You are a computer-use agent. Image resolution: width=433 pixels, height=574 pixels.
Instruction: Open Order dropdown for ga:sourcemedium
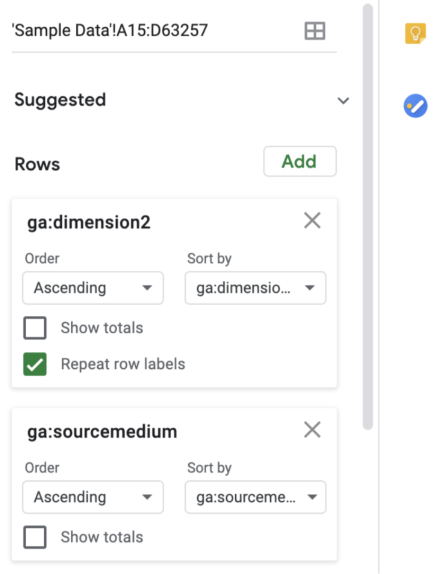click(93, 497)
